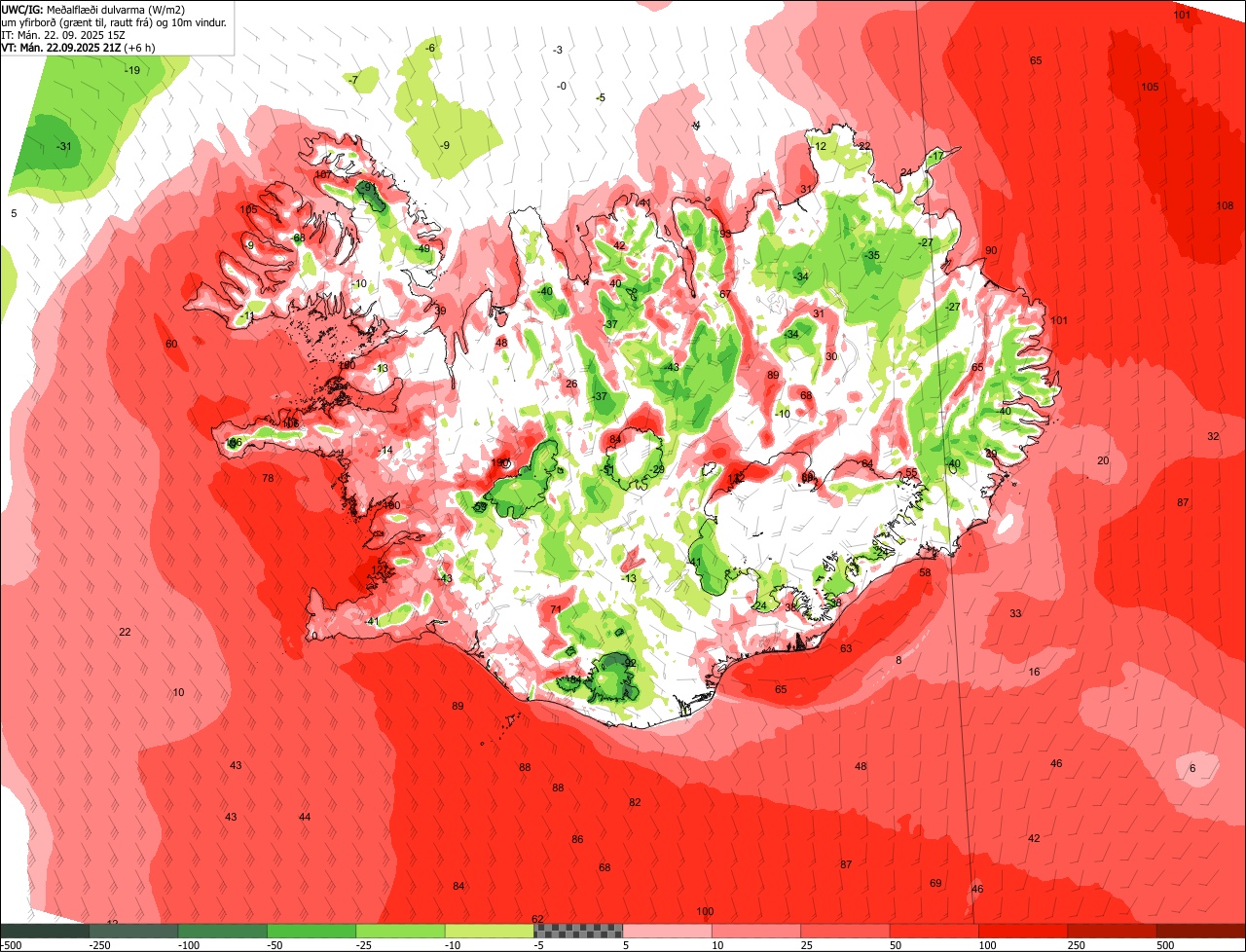
Task: Click the darkest green -500 to -250 legend swatch
Action: (x=44, y=931)
